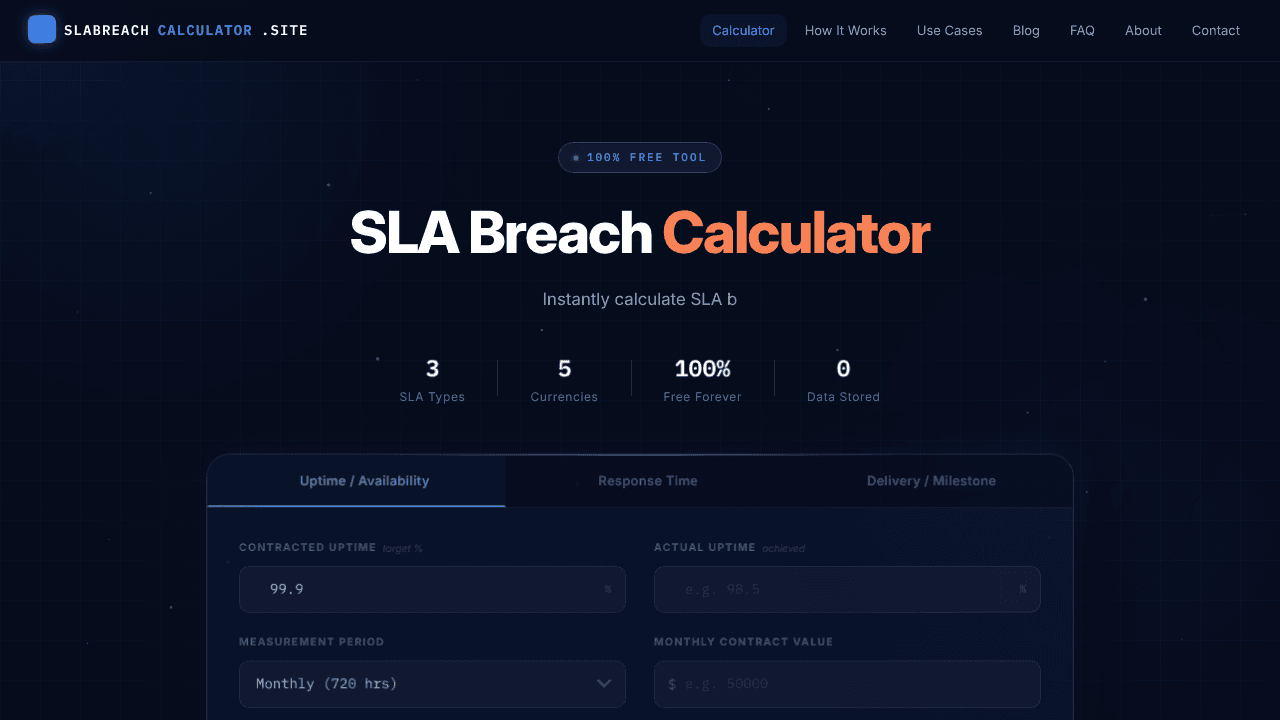
Task: Open the How It Works page
Action: coord(846,30)
